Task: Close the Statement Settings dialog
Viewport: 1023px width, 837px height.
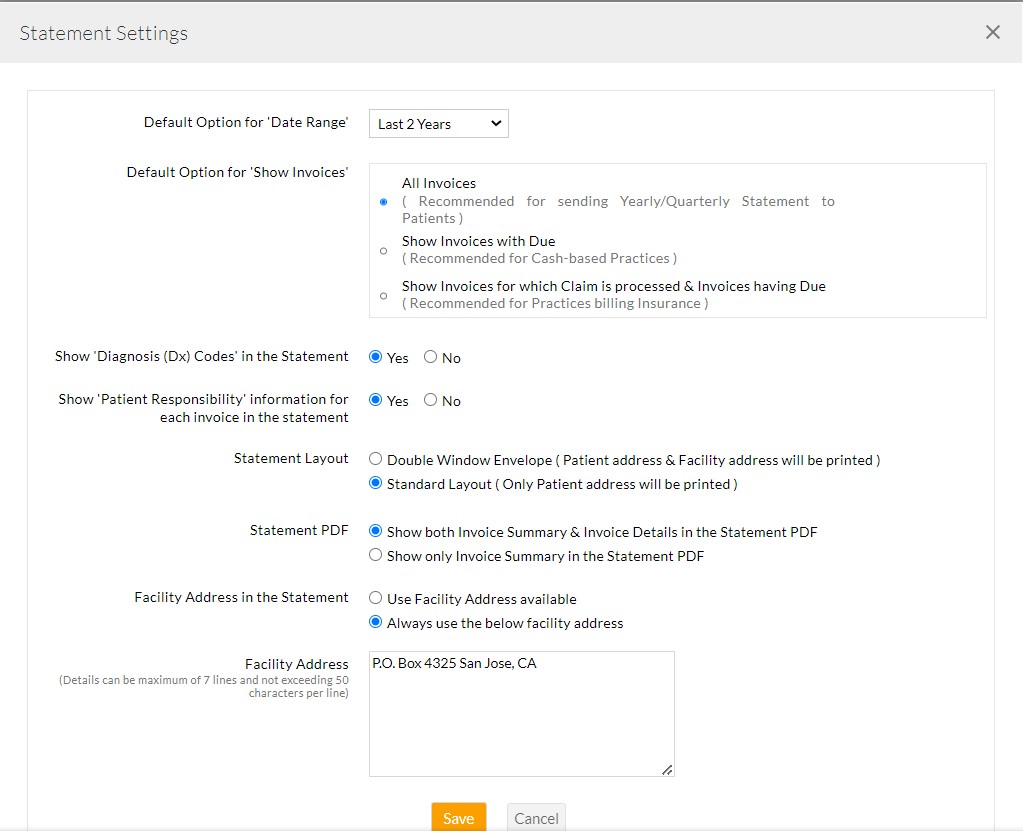Action: pyautogui.click(x=992, y=31)
